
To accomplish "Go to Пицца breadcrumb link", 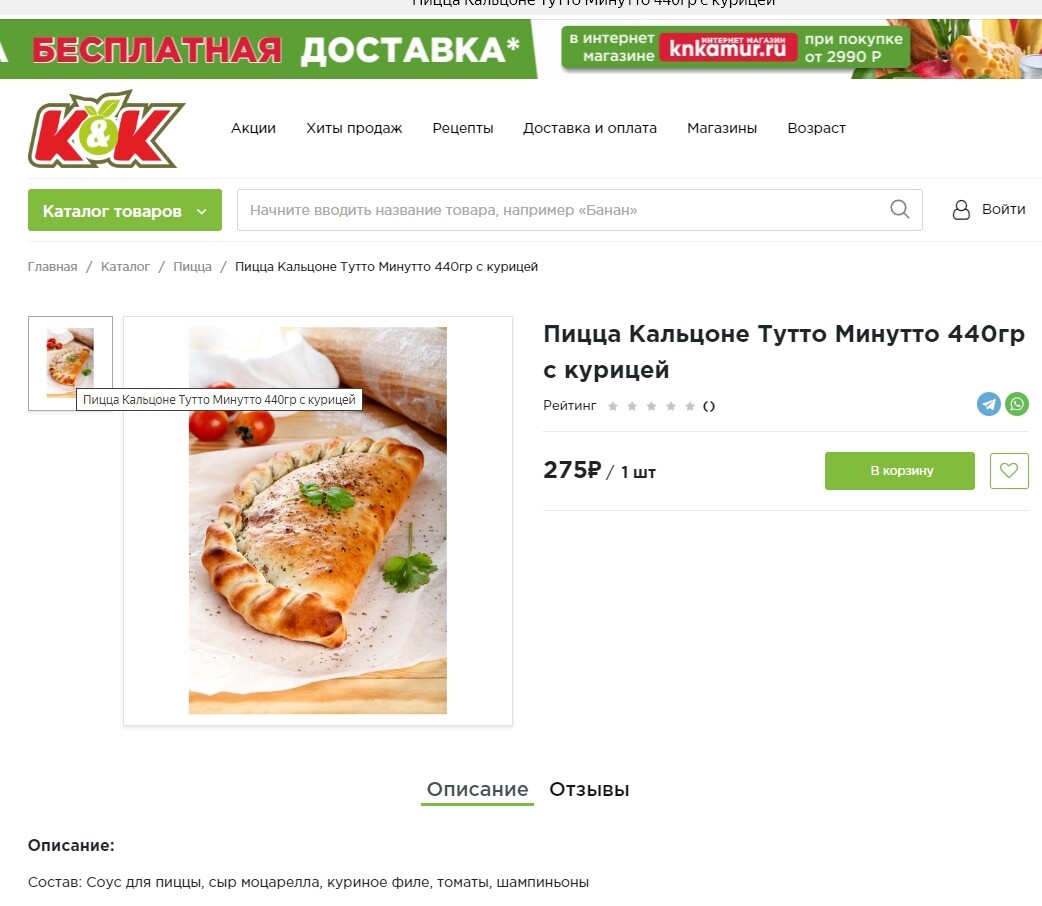I will coord(192,267).
